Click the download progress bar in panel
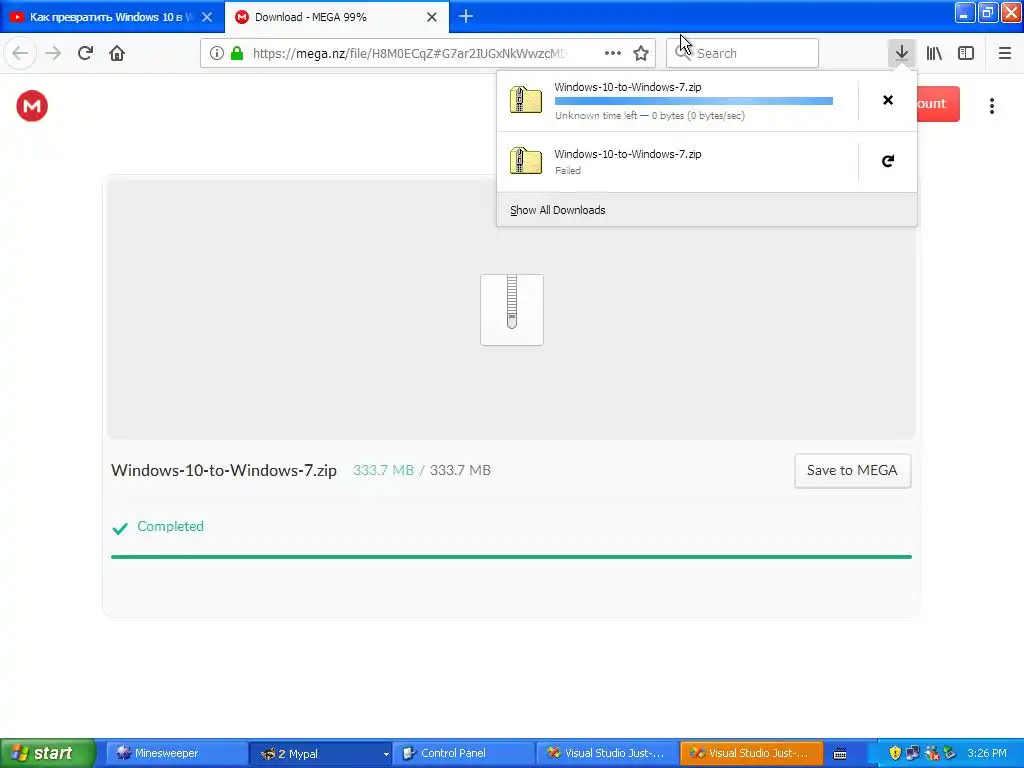 tap(694, 101)
